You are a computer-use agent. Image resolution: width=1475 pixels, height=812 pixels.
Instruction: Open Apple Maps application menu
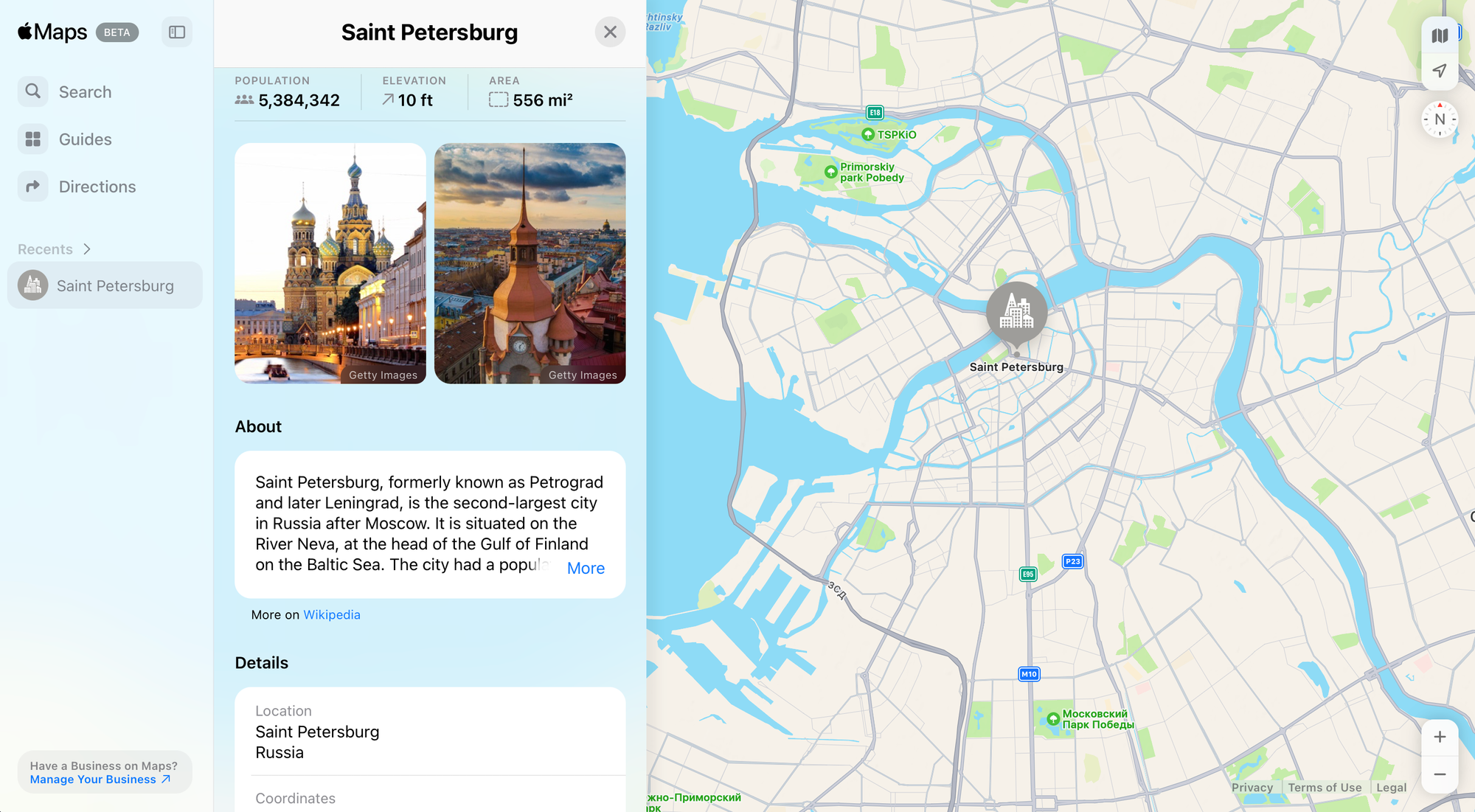coord(51,31)
